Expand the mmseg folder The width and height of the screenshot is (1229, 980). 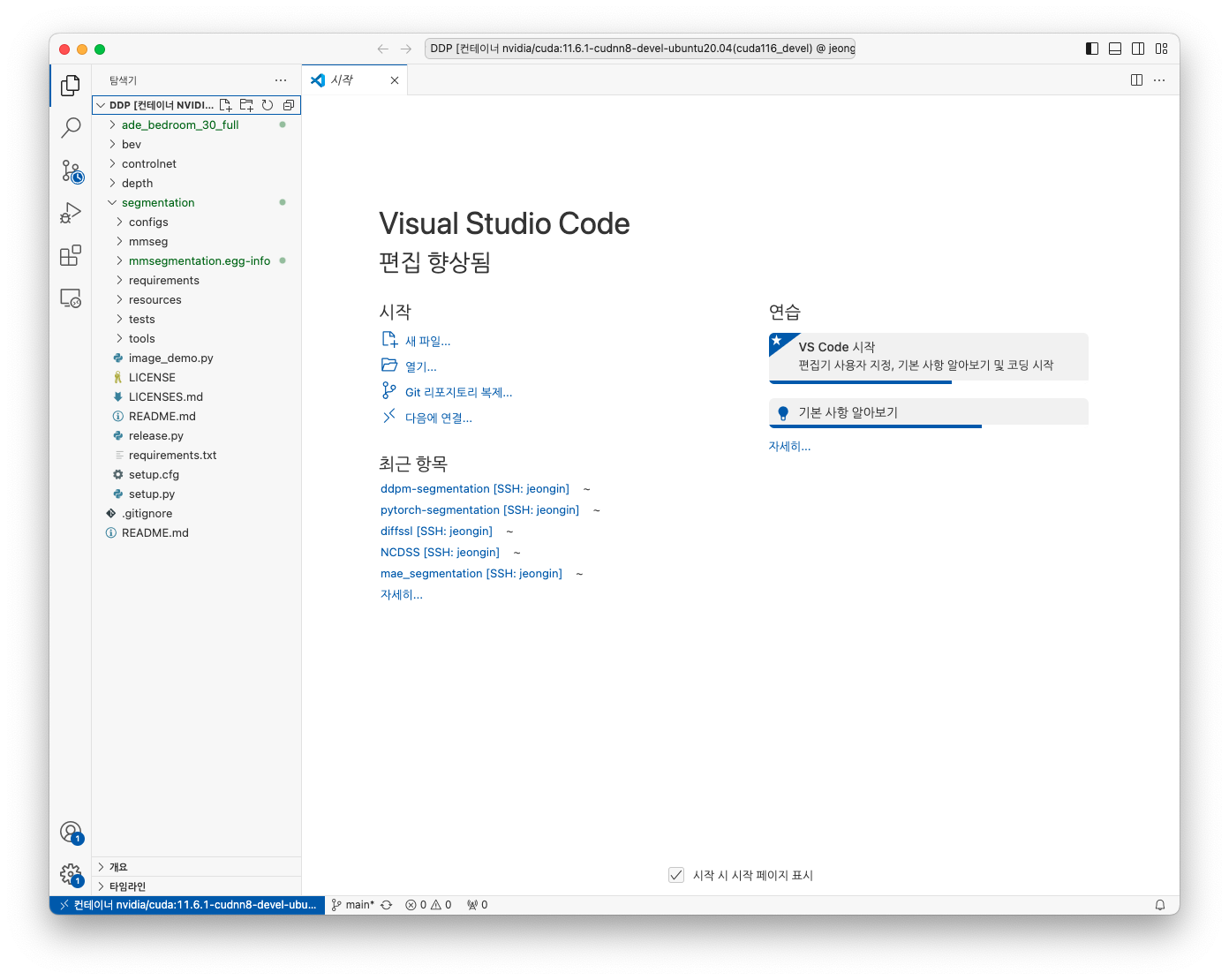point(196,241)
